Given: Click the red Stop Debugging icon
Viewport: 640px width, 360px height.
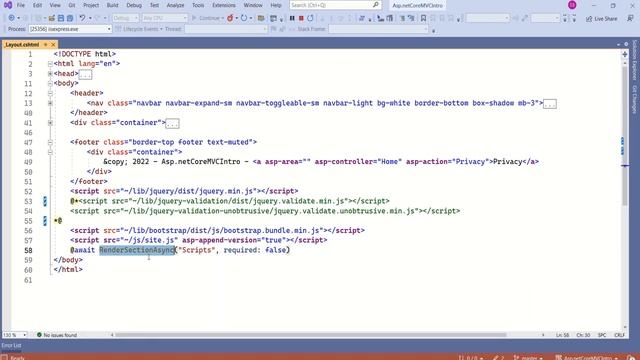Looking at the screenshot, I should tap(301, 18).
